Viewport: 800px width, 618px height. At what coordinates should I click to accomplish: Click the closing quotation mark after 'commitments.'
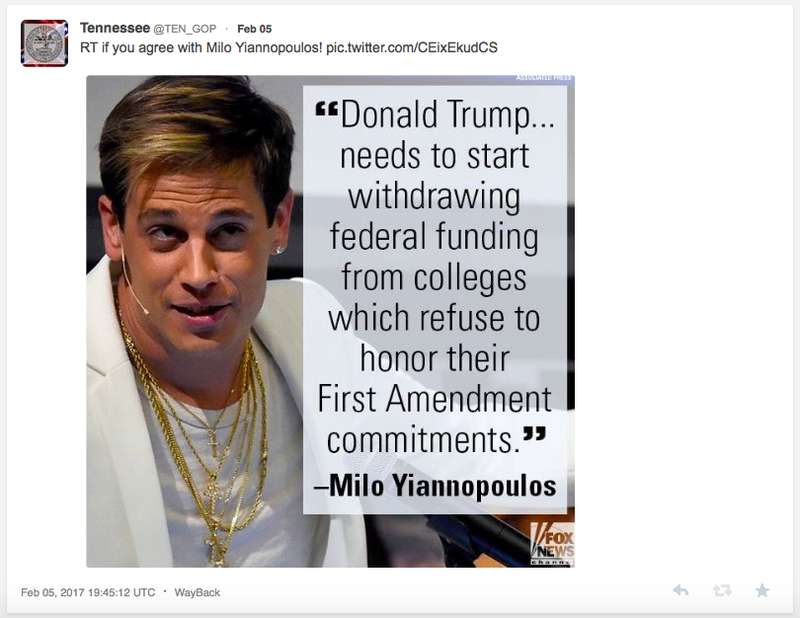[x=535, y=434]
